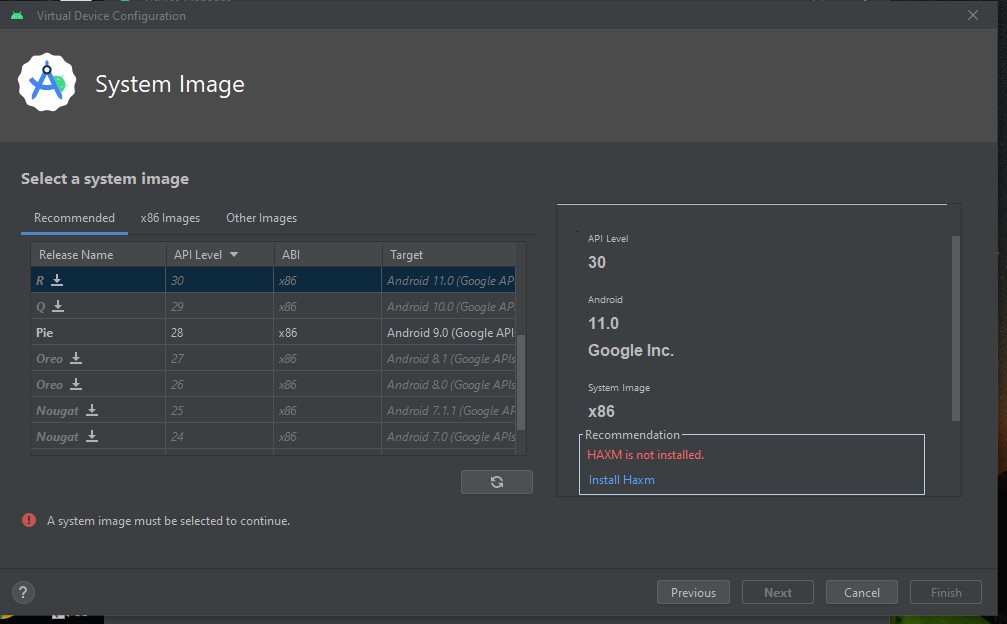Screen dimensions: 1007x624
Task: Sort by API Level column arrow
Action: [x=234, y=255]
